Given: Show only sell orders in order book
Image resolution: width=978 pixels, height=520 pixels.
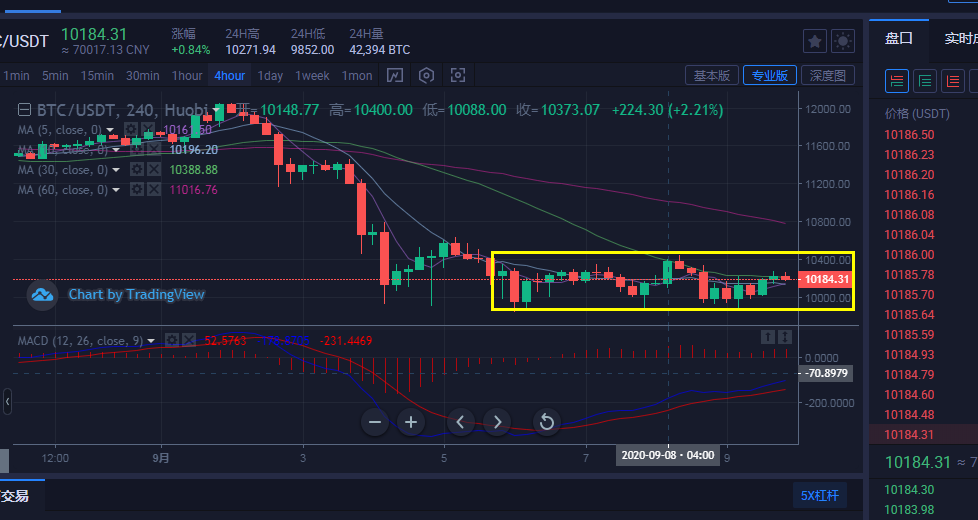Looking at the screenshot, I should click(x=953, y=81).
